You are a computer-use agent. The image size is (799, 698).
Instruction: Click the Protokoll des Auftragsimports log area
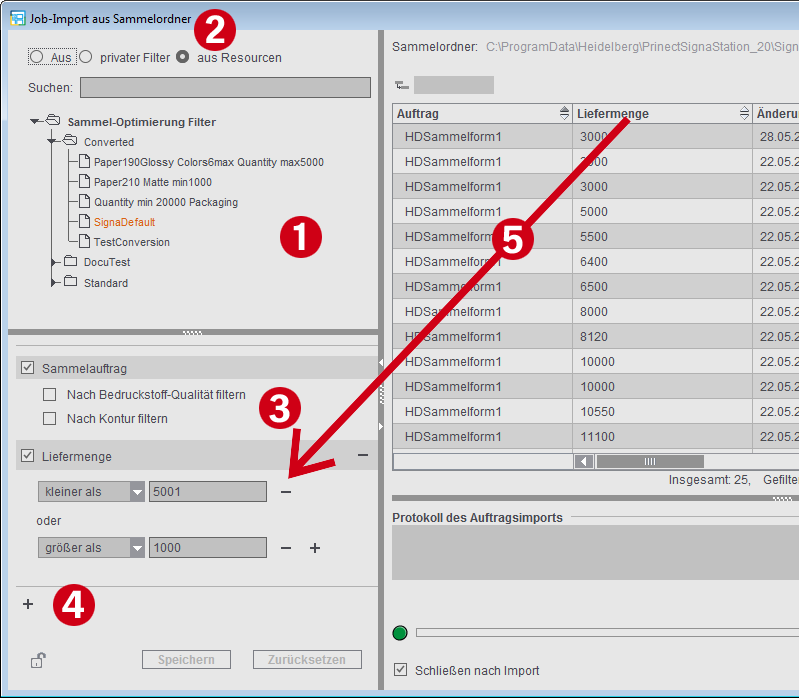tap(595, 553)
